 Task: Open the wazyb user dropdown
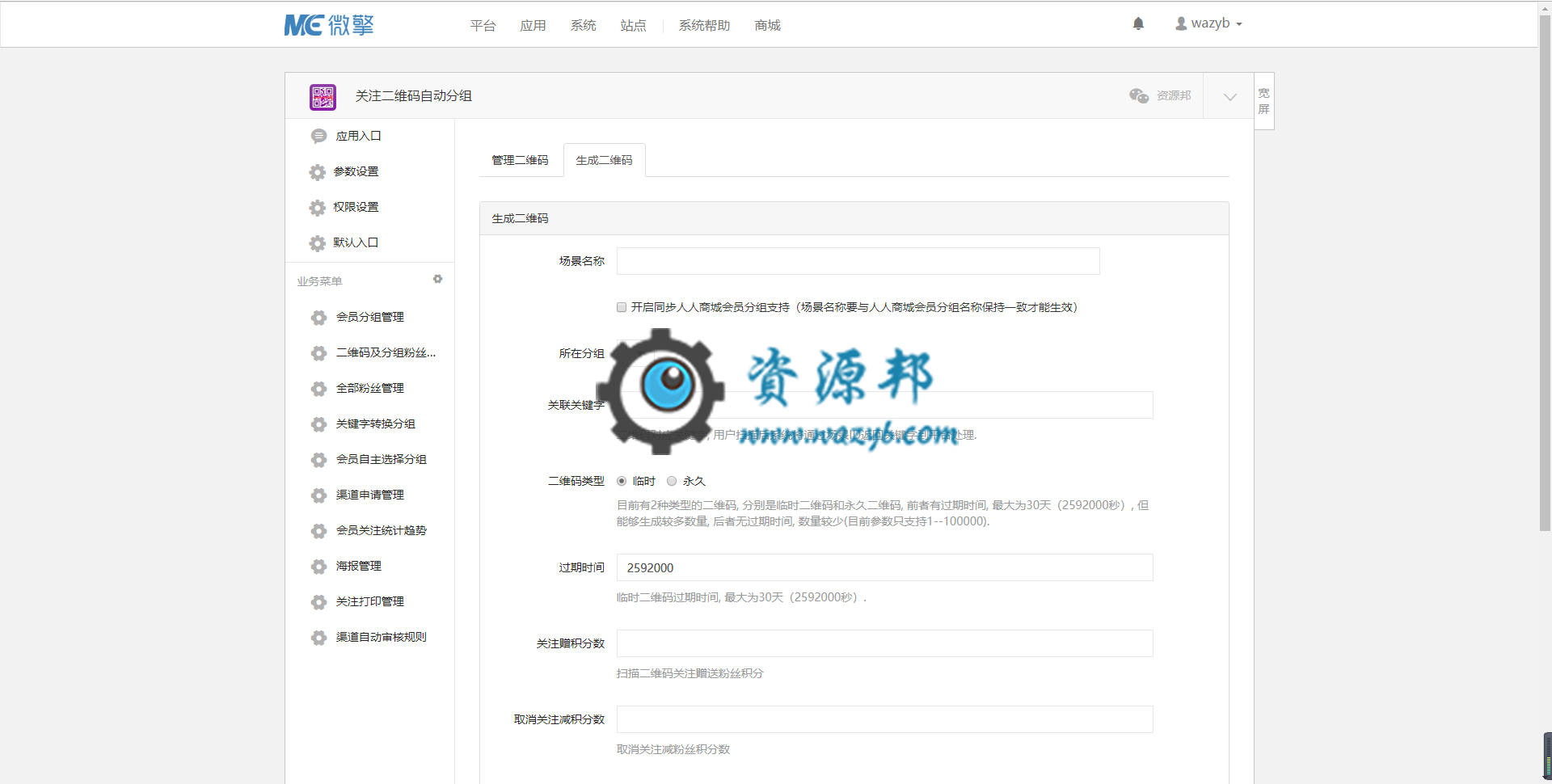(x=1208, y=23)
